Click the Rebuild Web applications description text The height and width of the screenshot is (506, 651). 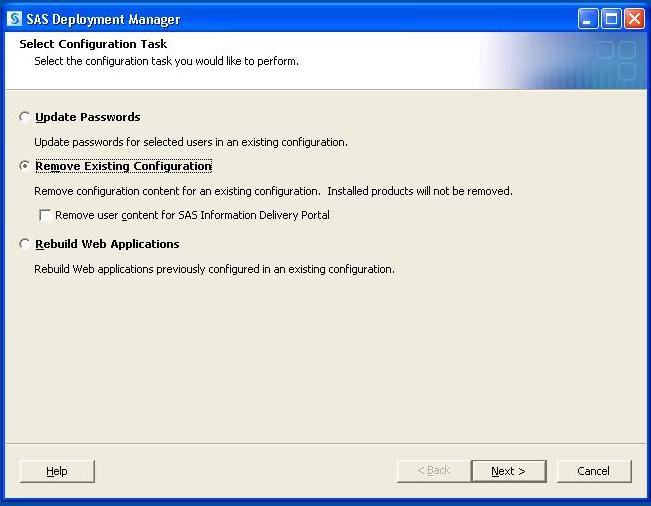pos(214,269)
